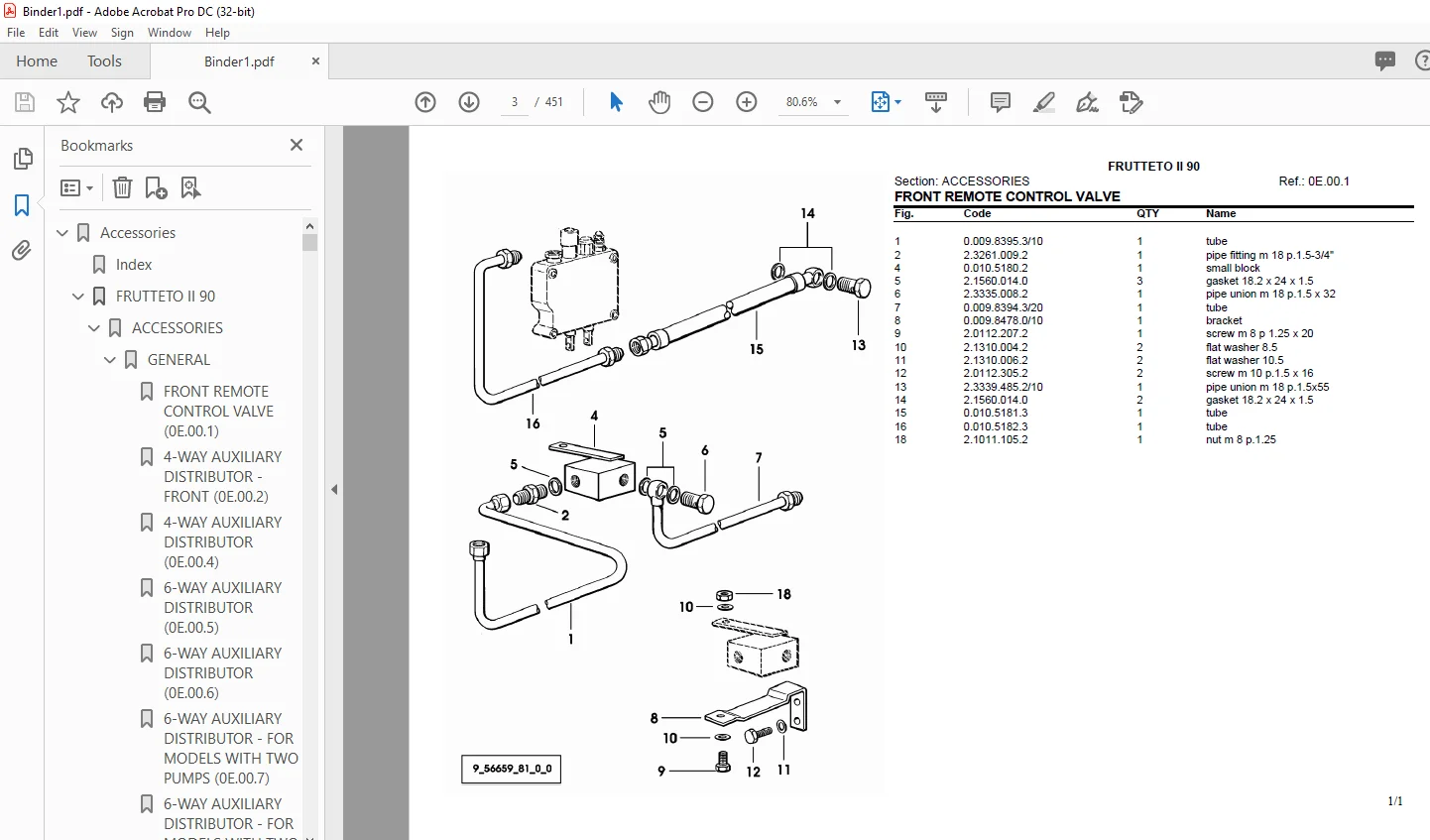Collapse the GENERAL bookmark
The image size is (1430, 840).
110,360
